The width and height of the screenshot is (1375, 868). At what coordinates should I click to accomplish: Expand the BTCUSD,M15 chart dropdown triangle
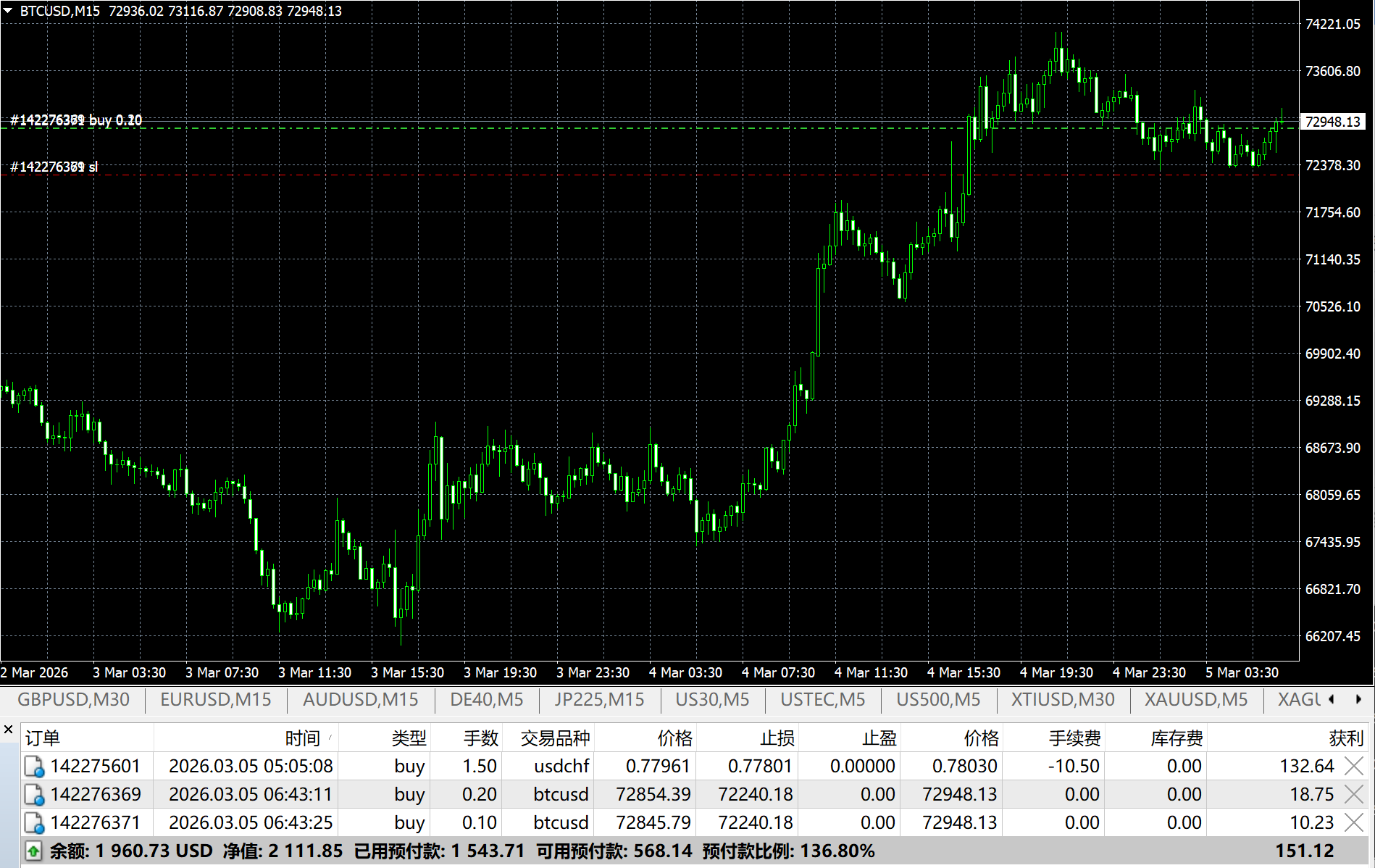8,11
